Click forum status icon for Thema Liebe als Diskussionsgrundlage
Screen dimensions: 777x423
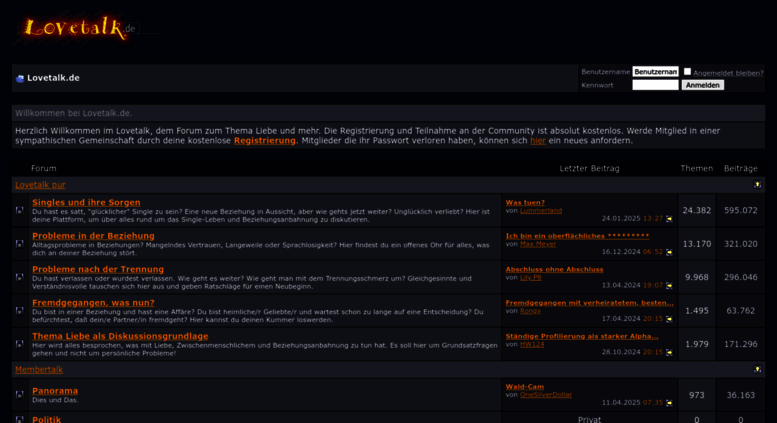(20, 344)
